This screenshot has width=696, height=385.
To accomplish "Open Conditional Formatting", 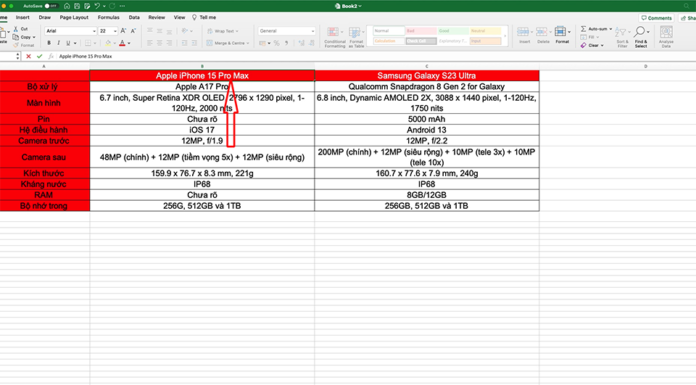I will tap(334, 37).
